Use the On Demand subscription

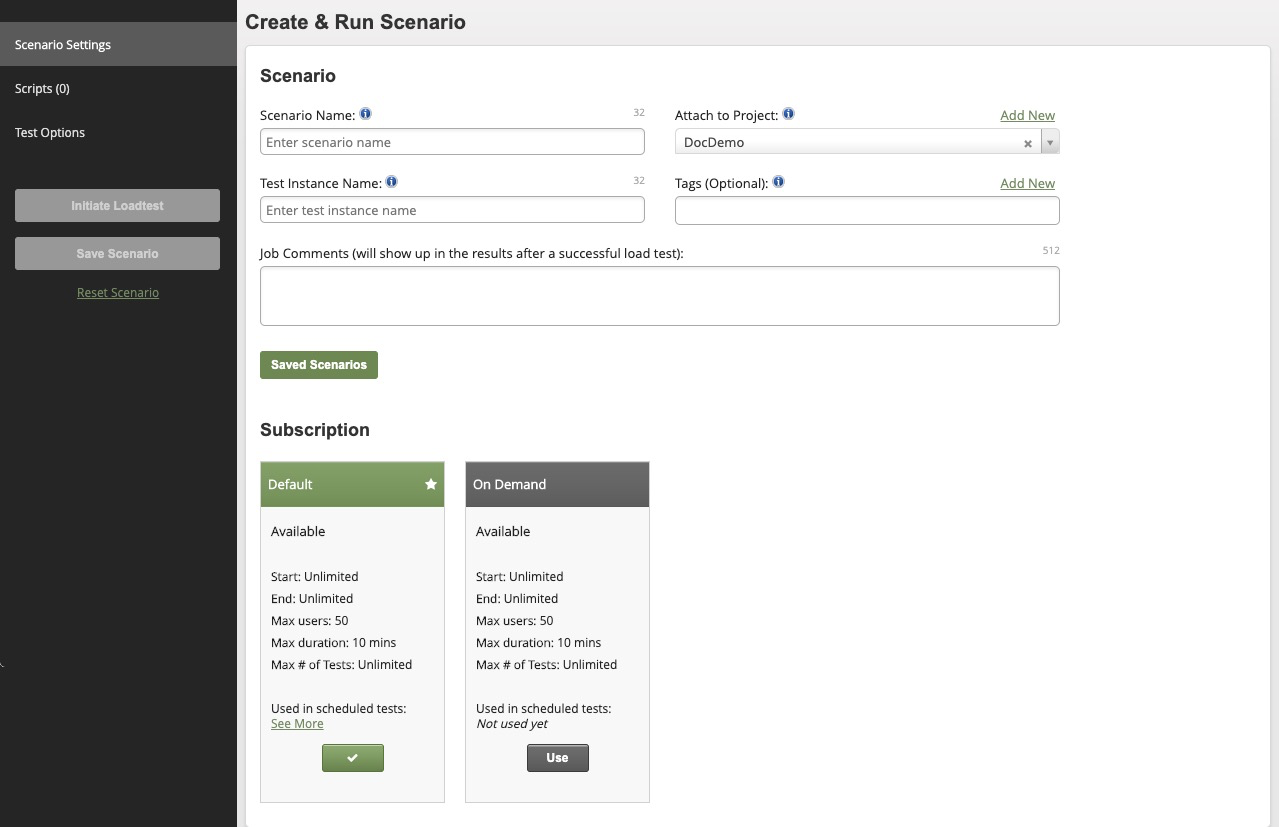click(x=557, y=758)
